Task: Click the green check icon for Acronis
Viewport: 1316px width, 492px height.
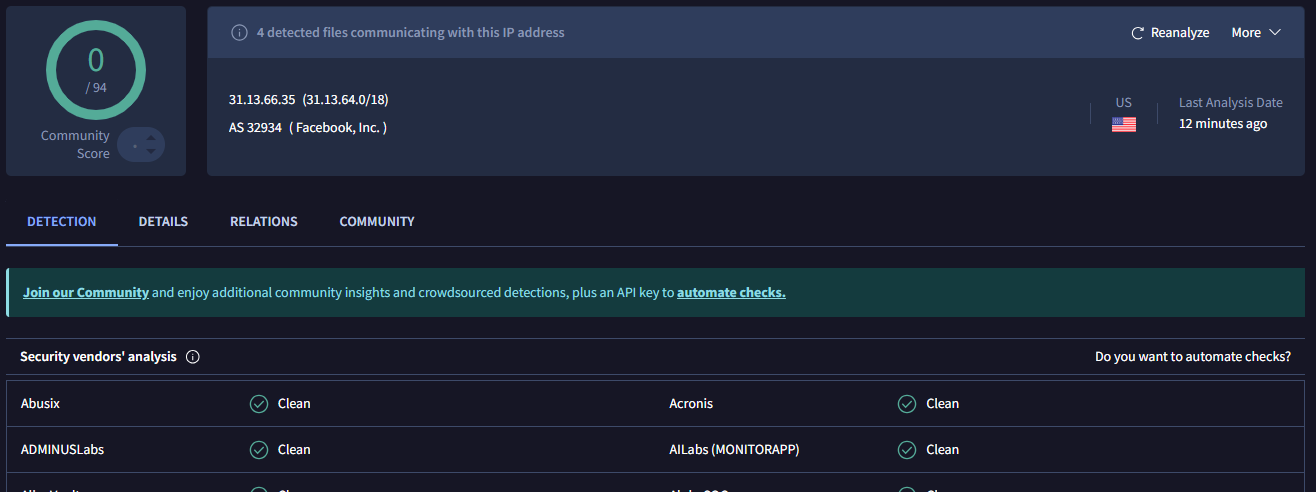Action: (907, 404)
